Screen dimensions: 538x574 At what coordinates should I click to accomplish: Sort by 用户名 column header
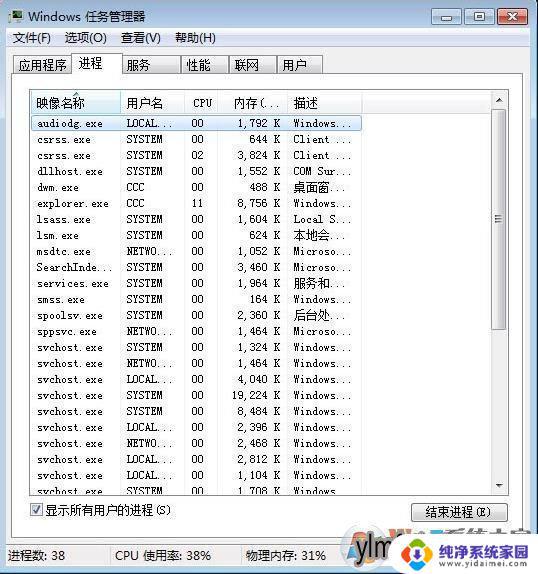click(152, 103)
